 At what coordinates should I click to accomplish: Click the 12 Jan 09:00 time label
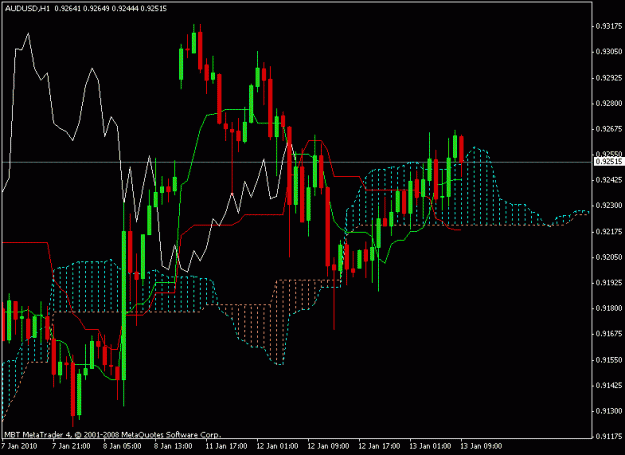click(328, 446)
